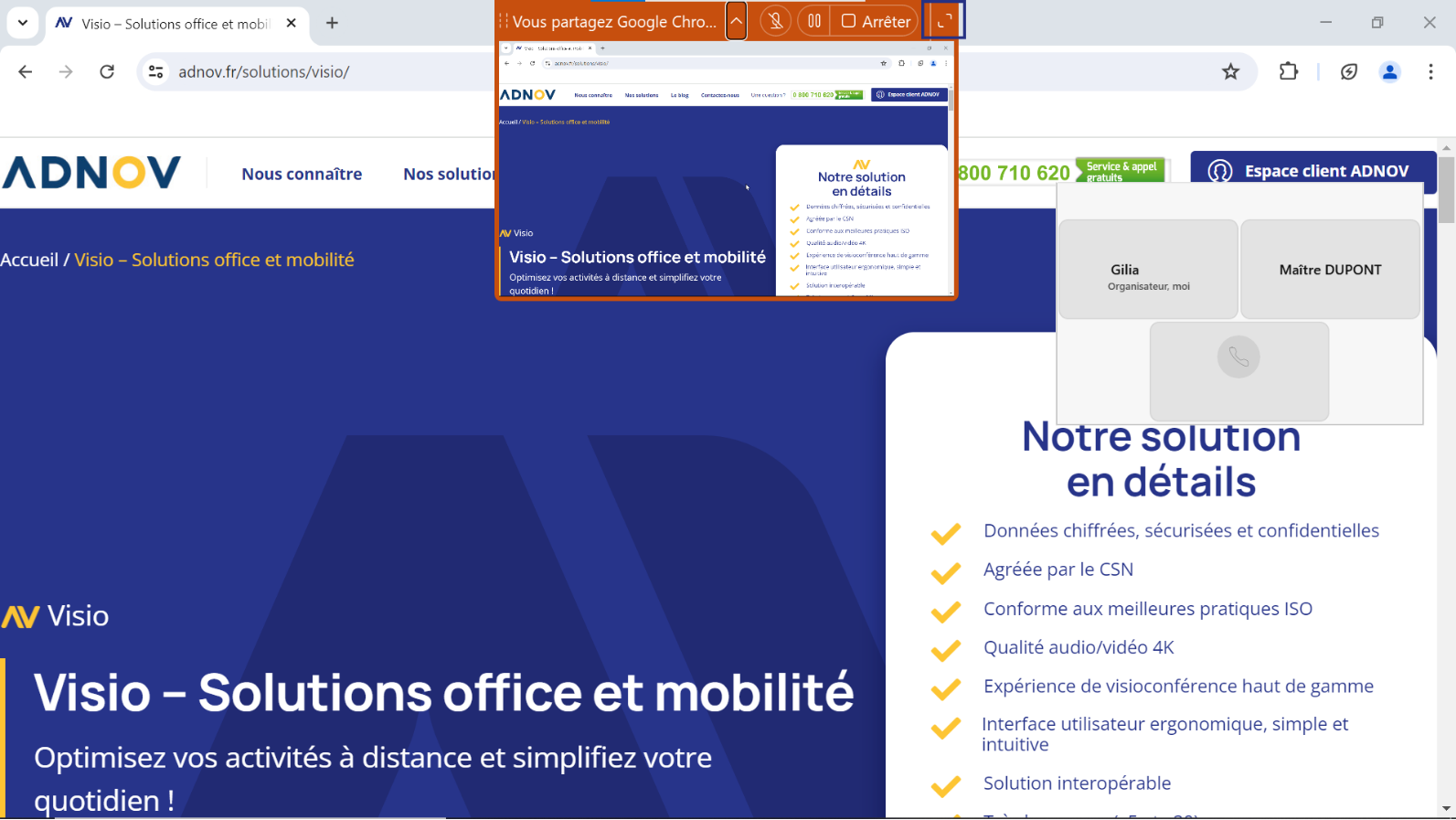The height and width of the screenshot is (820, 1456).
Task: Select the Gilia organizer participant tile
Action: click(x=1148, y=270)
